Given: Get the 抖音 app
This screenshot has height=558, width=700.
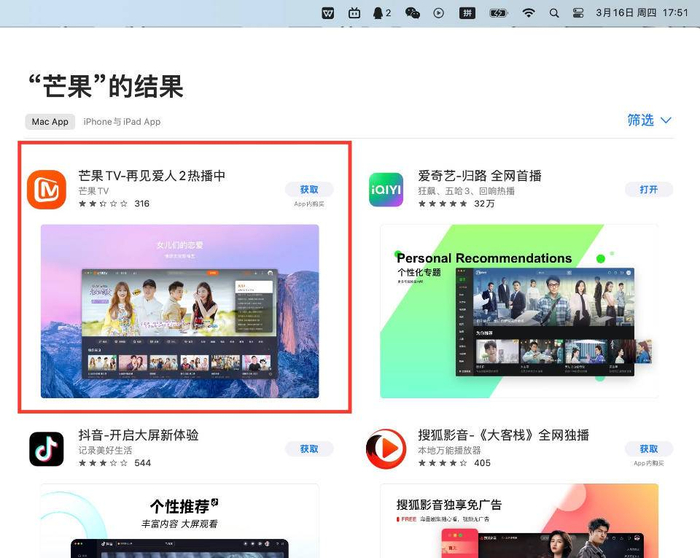Looking at the screenshot, I should point(309,449).
